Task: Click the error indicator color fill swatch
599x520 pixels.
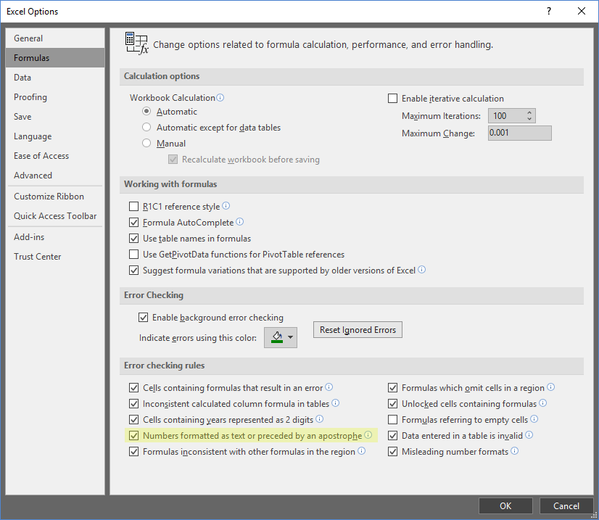Action: (277, 337)
